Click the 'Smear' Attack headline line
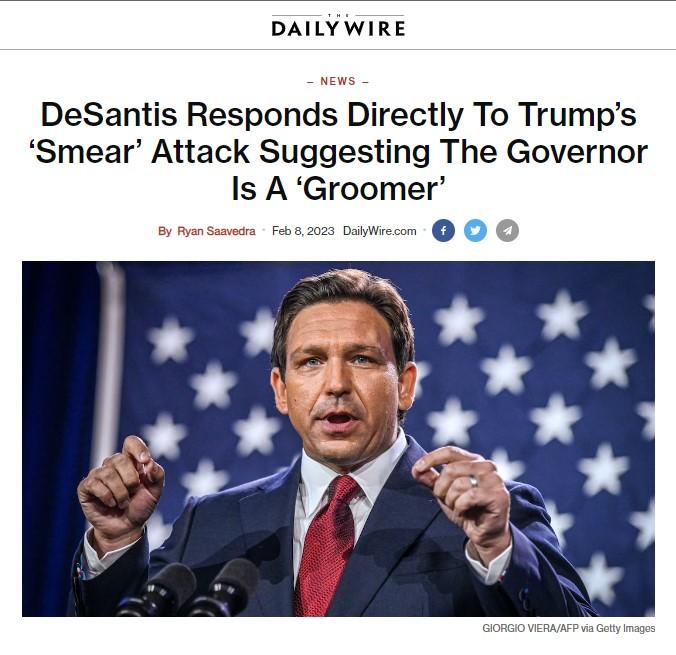This screenshot has width=676, height=655. point(338,151)
